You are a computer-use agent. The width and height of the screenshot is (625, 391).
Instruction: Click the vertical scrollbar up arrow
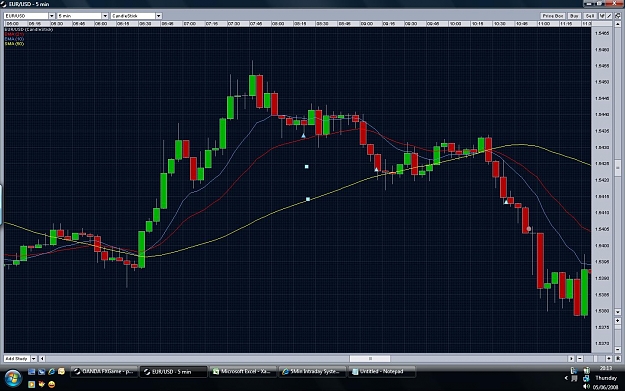[x=618, y=24]
